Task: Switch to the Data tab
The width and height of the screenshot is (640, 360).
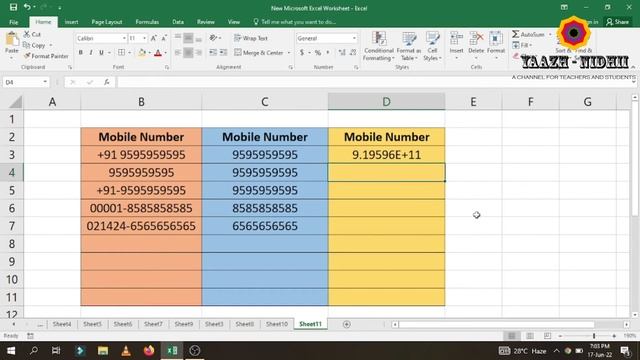Action: (x=178, y=22)
